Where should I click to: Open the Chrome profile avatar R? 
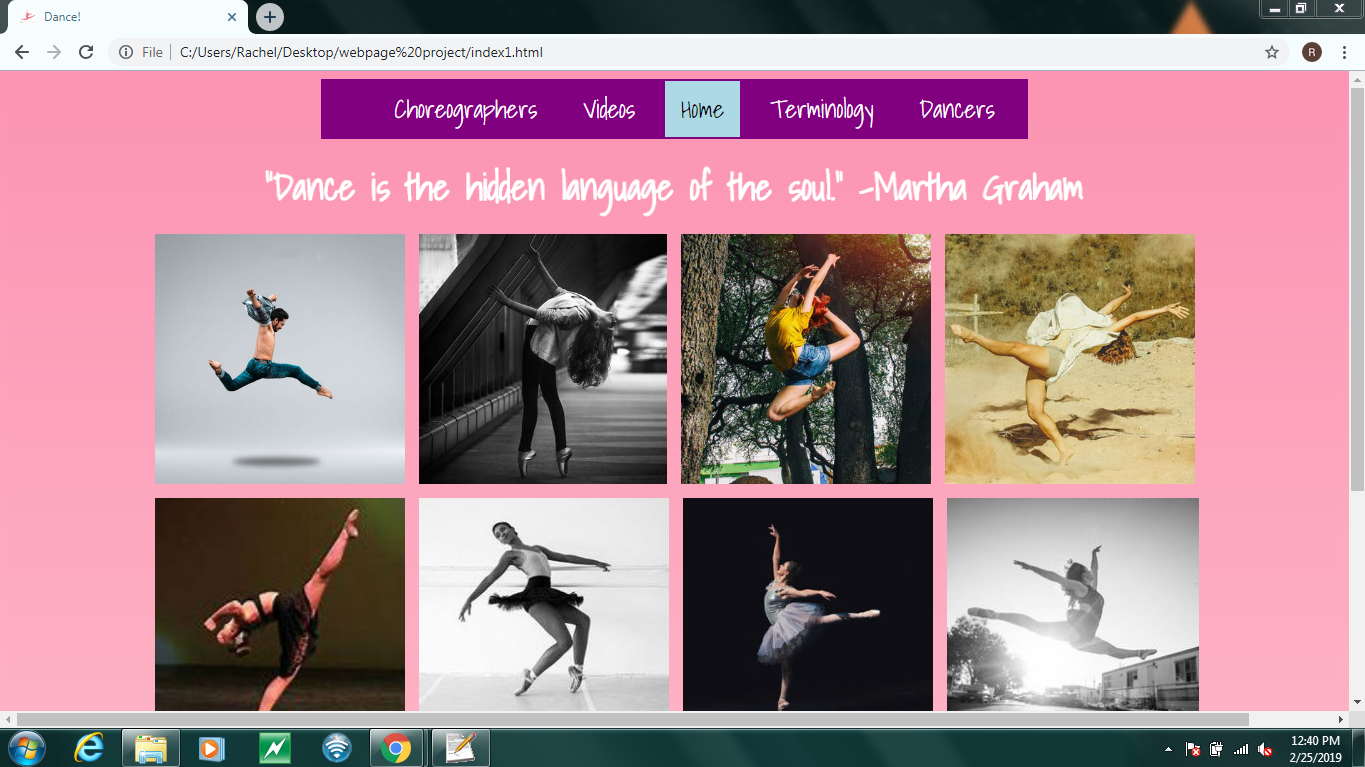1312,52
